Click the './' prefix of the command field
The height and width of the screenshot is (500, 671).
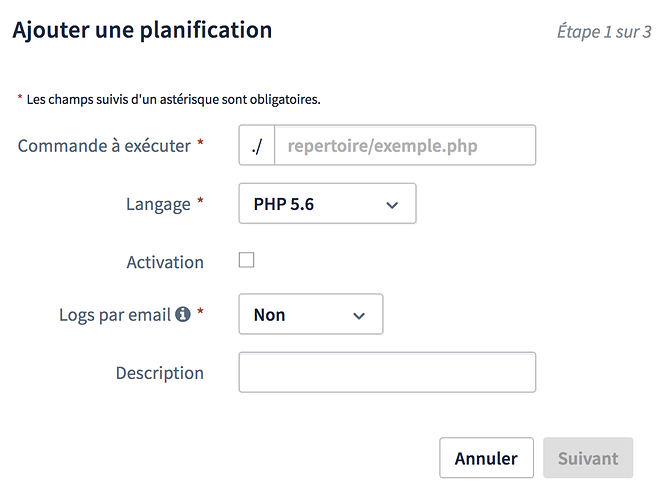coord(257,146)
